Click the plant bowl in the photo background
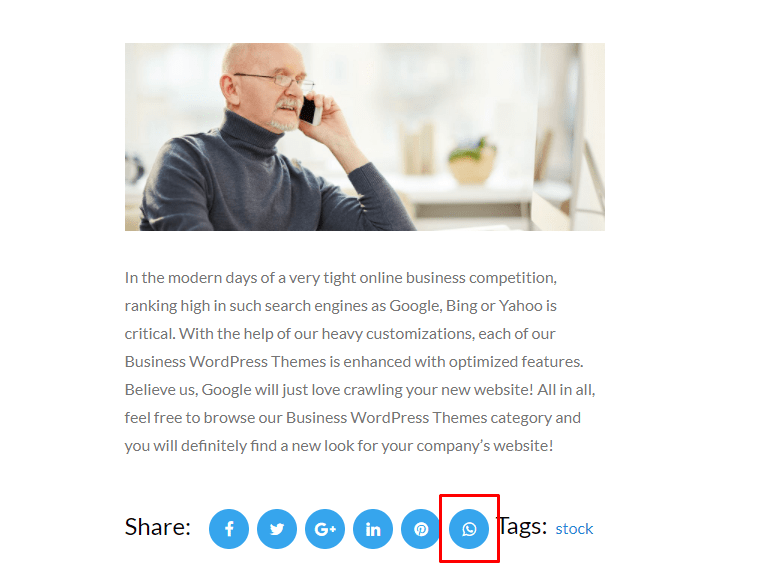 (472, 161)
